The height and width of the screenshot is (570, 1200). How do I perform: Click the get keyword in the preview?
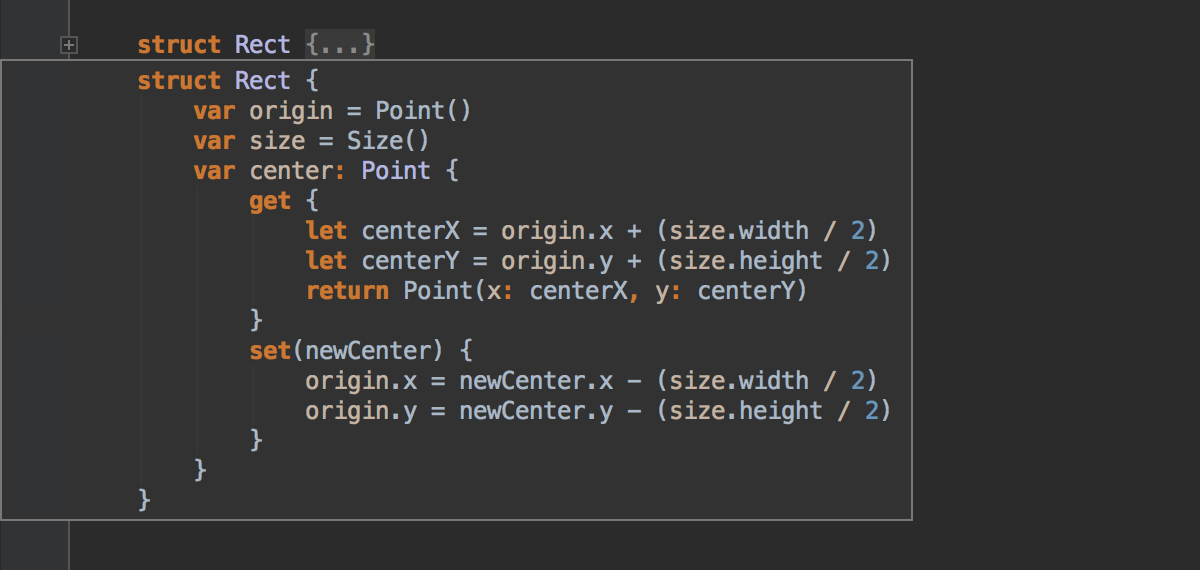pos(270,201)
